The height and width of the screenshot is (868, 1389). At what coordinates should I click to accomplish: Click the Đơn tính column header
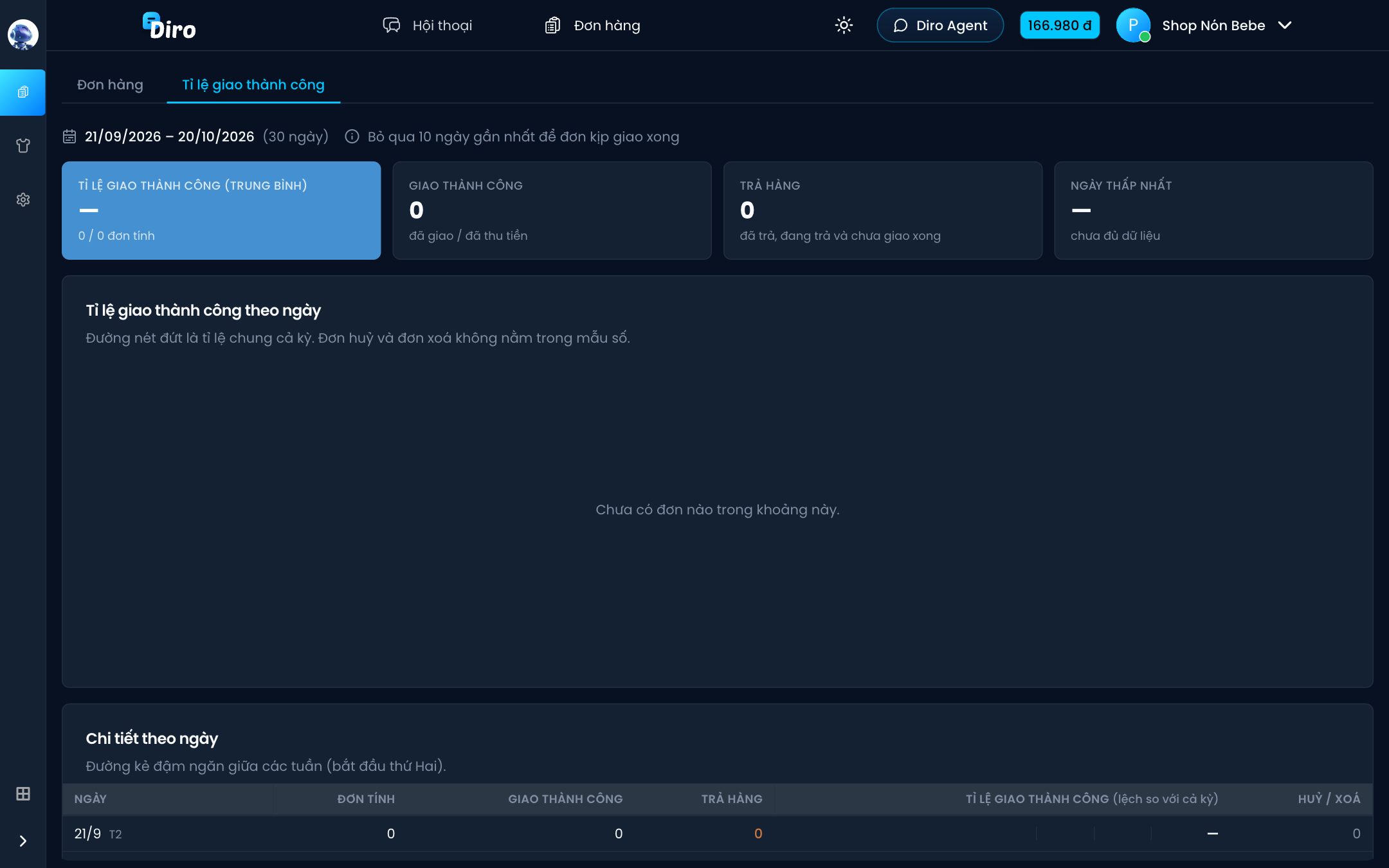click(366, 799)
